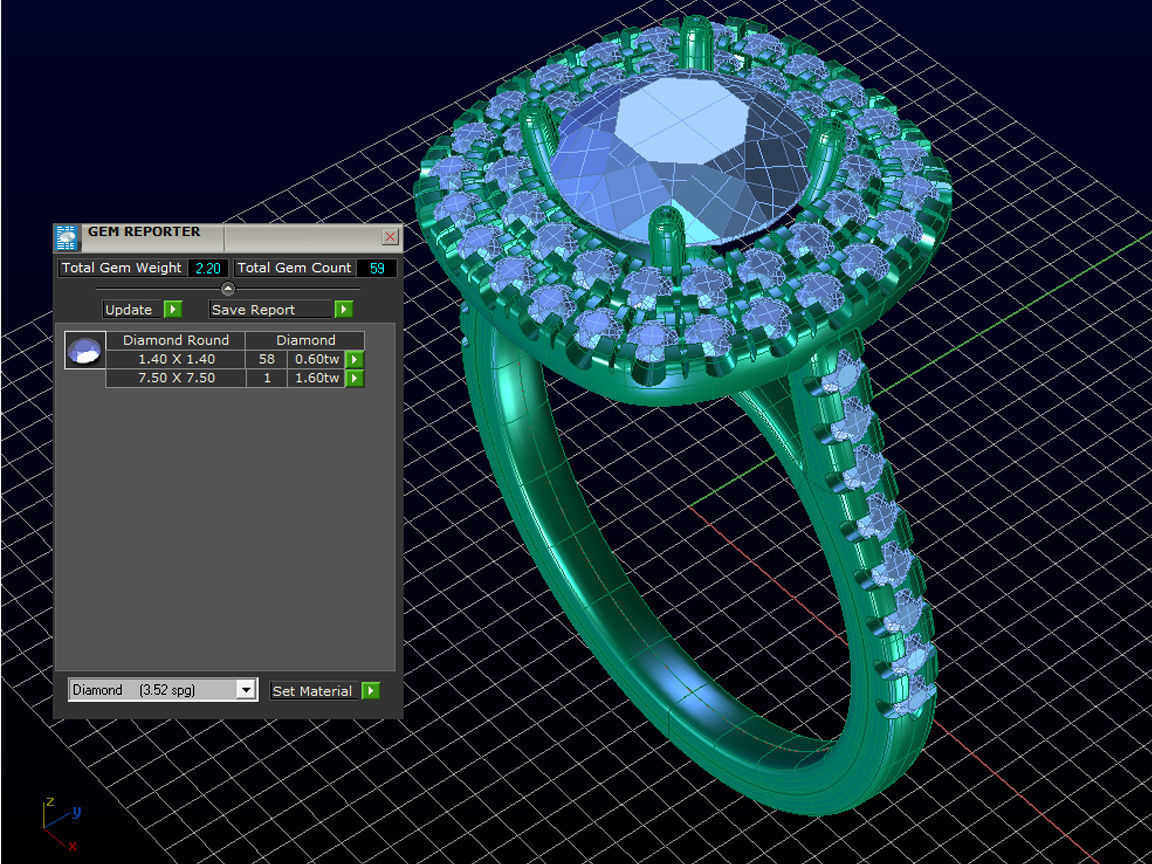Click the green arrow next to Save Report
The width and height of the screenshot is (1152, 864).
344,309
